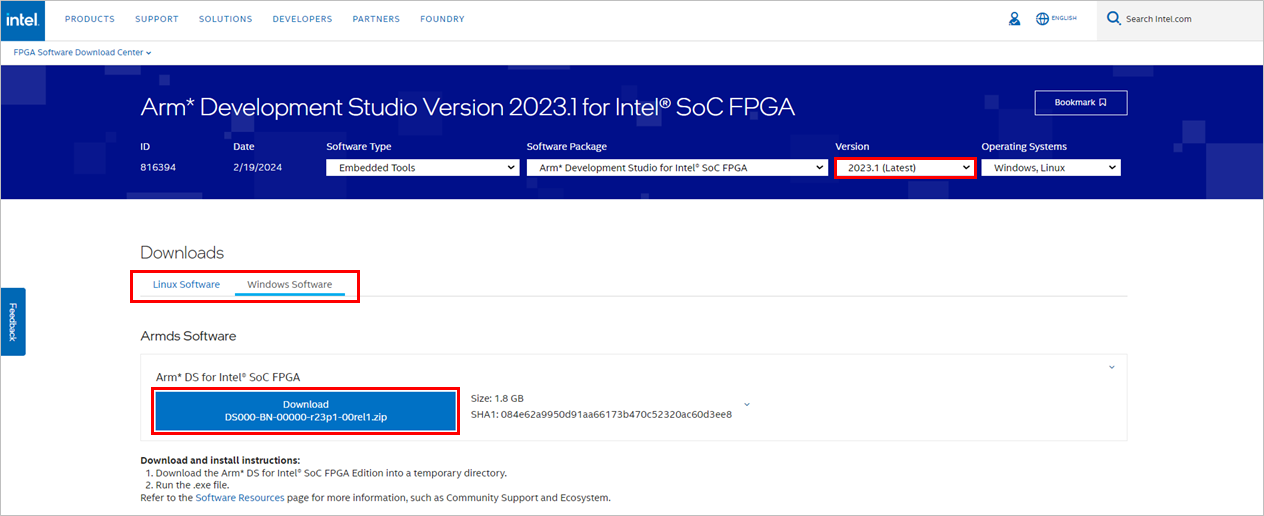Open the user account icon
Viewport: 1264px width, 516px height.
pos(1015,19)
